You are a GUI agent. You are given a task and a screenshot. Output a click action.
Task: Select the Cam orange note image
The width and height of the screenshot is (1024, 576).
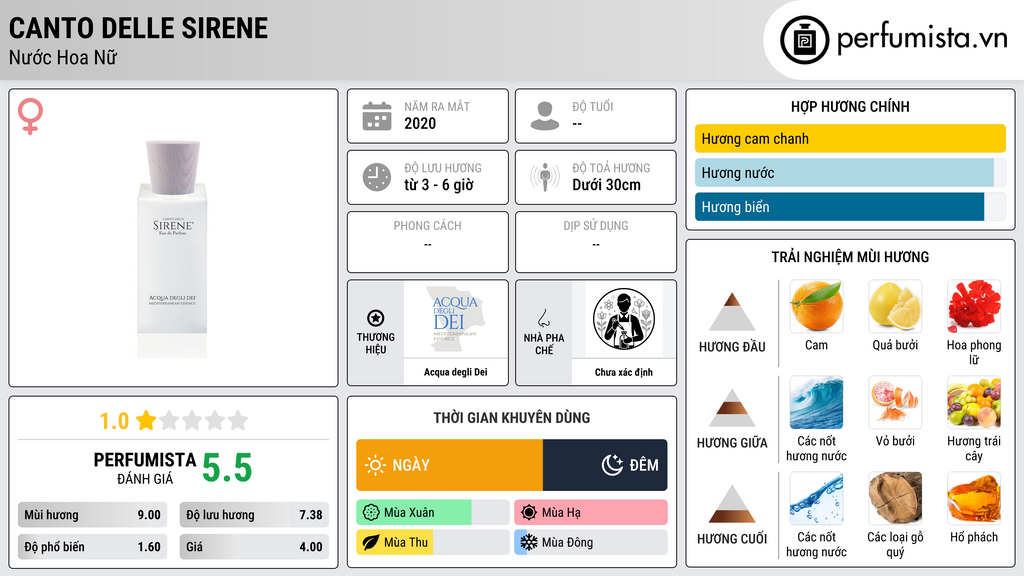tap(816, 306)
